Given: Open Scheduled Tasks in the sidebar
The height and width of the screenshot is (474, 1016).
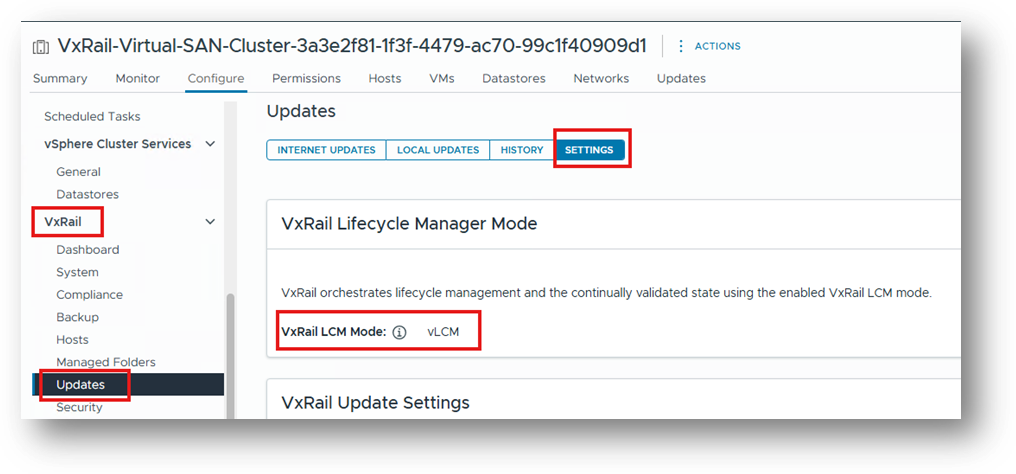Looking at the screenshot, I should [92, 116].
